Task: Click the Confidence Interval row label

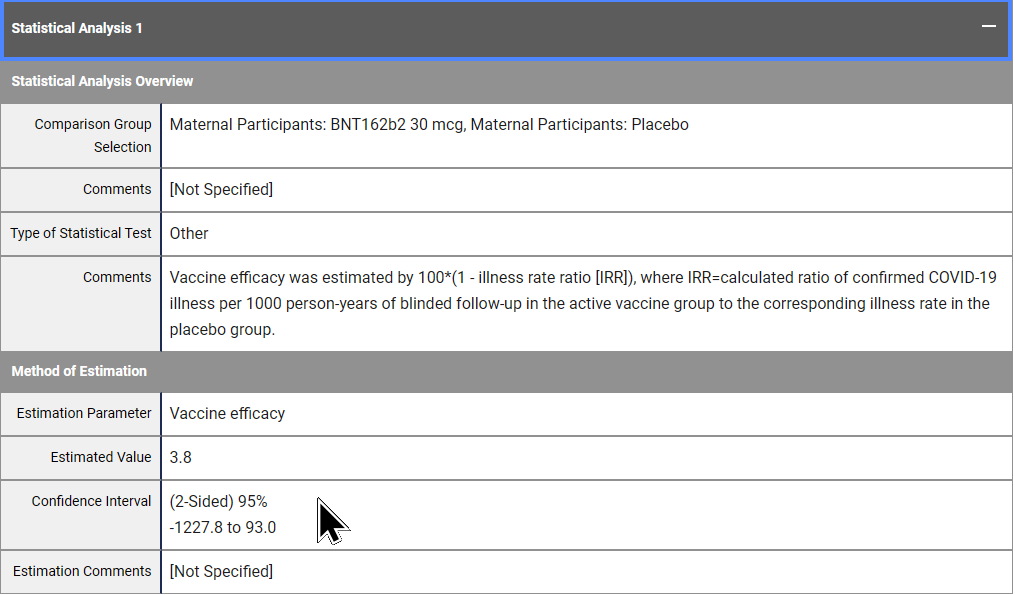Action: pyautogui.click(x=91, y=501)
